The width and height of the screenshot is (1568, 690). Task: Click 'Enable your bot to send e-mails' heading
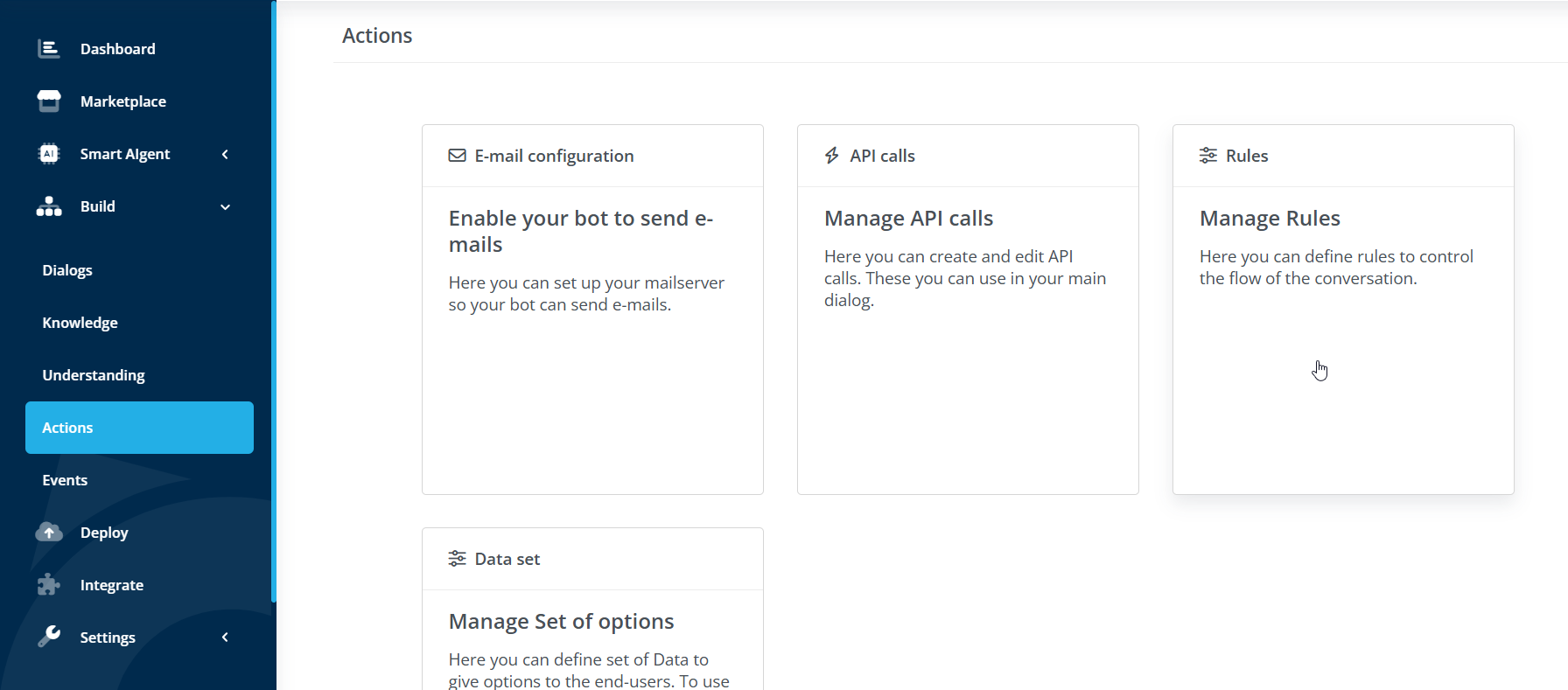581,231
